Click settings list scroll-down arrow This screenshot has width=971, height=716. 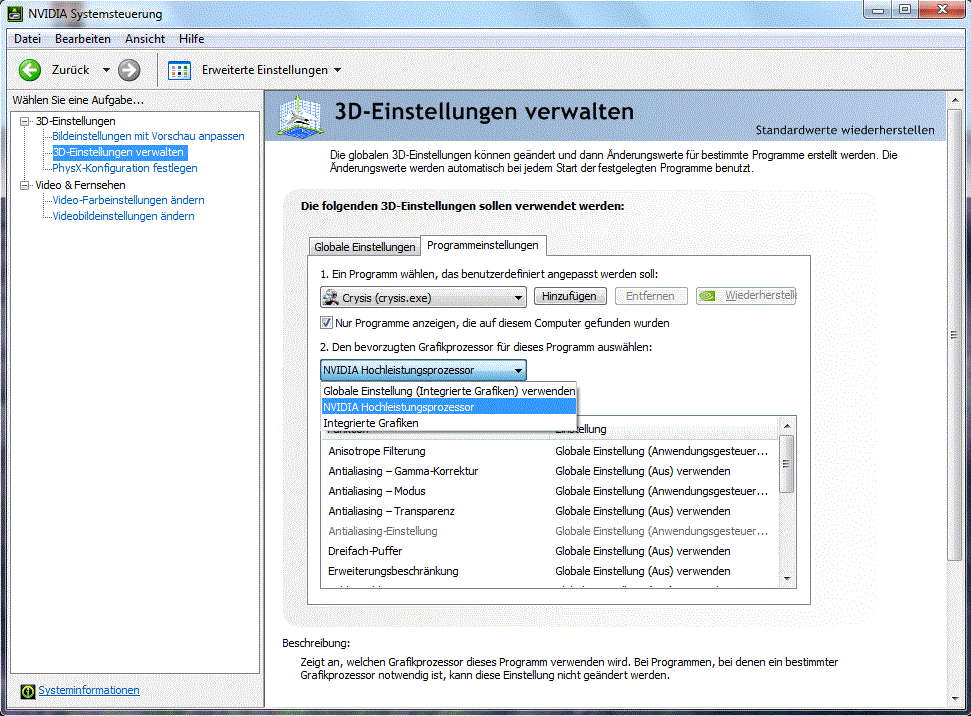point(786,579)
